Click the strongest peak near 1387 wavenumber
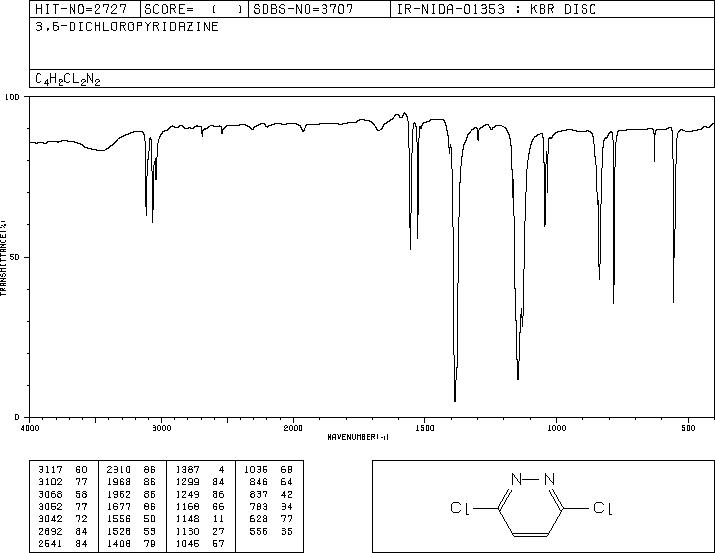The image size is (715, 553). [455, 397]
